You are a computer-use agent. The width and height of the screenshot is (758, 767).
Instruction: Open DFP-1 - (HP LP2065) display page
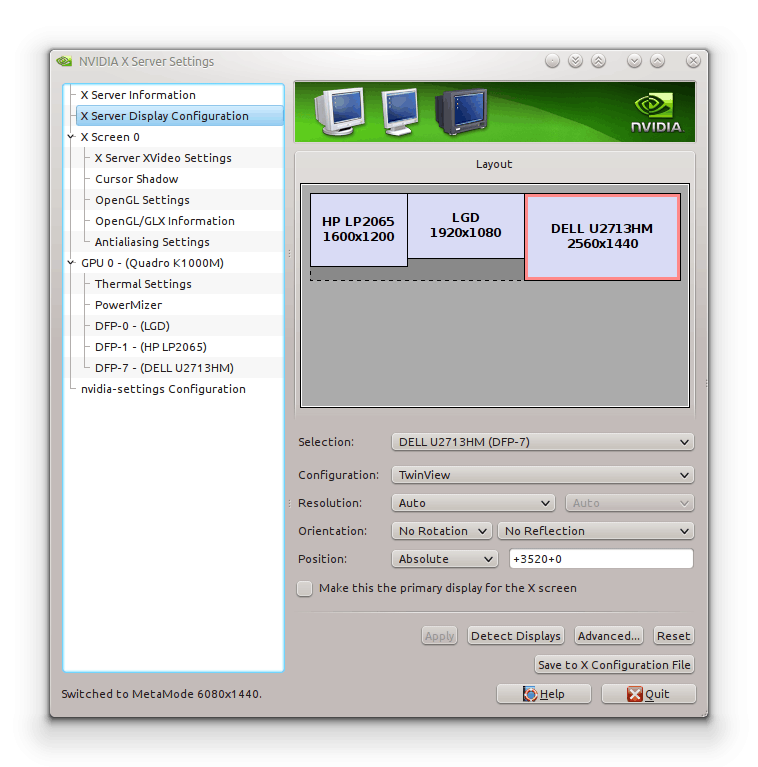click(x=151, y=347)
